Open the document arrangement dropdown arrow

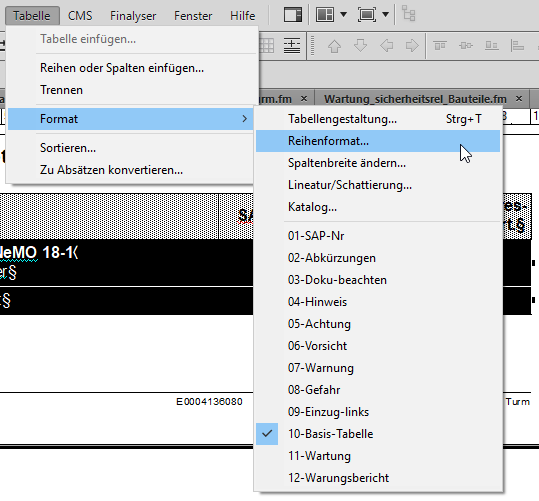(343, 14)
